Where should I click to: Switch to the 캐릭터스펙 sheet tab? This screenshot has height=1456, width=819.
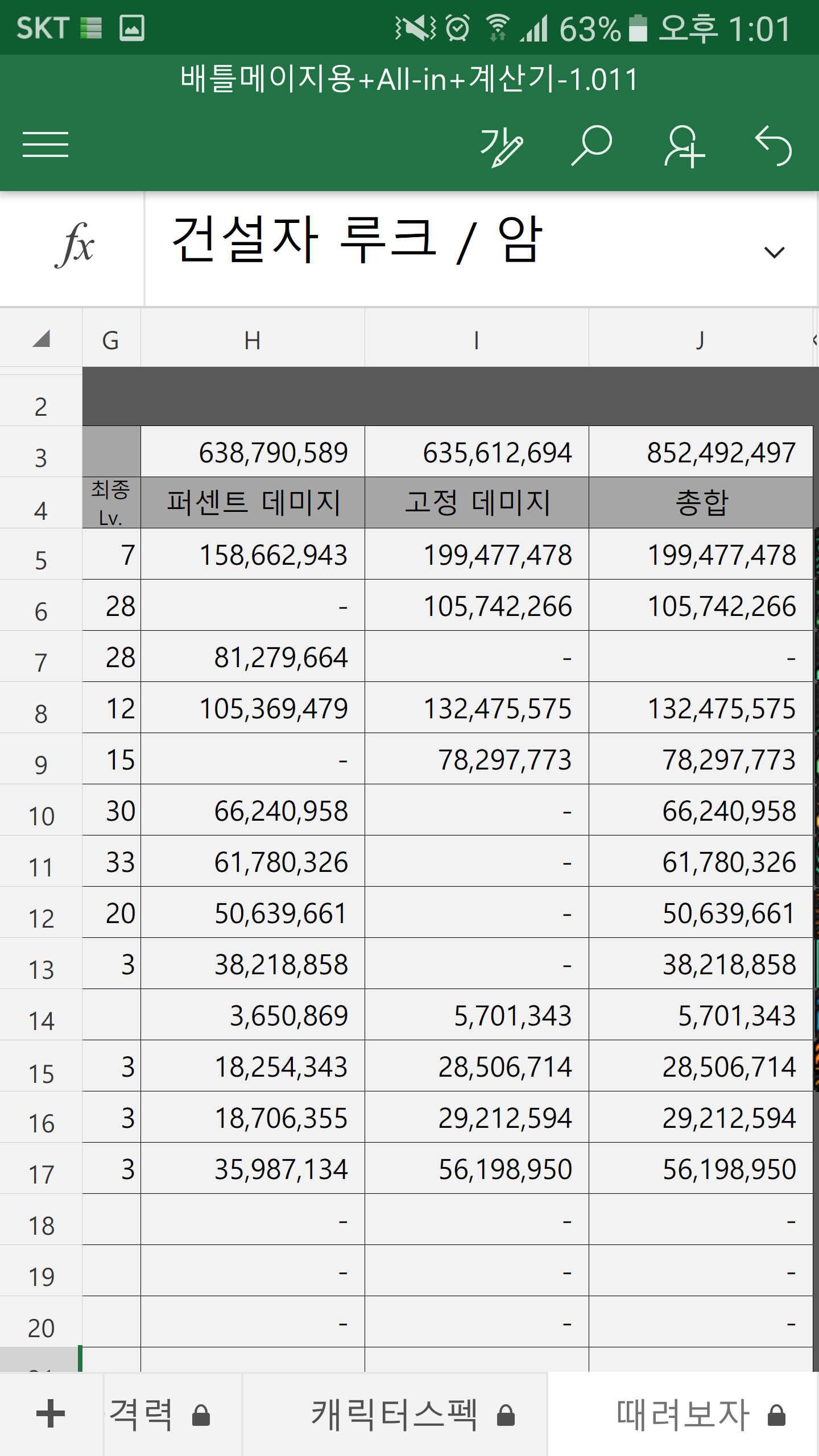(395, 1414)
